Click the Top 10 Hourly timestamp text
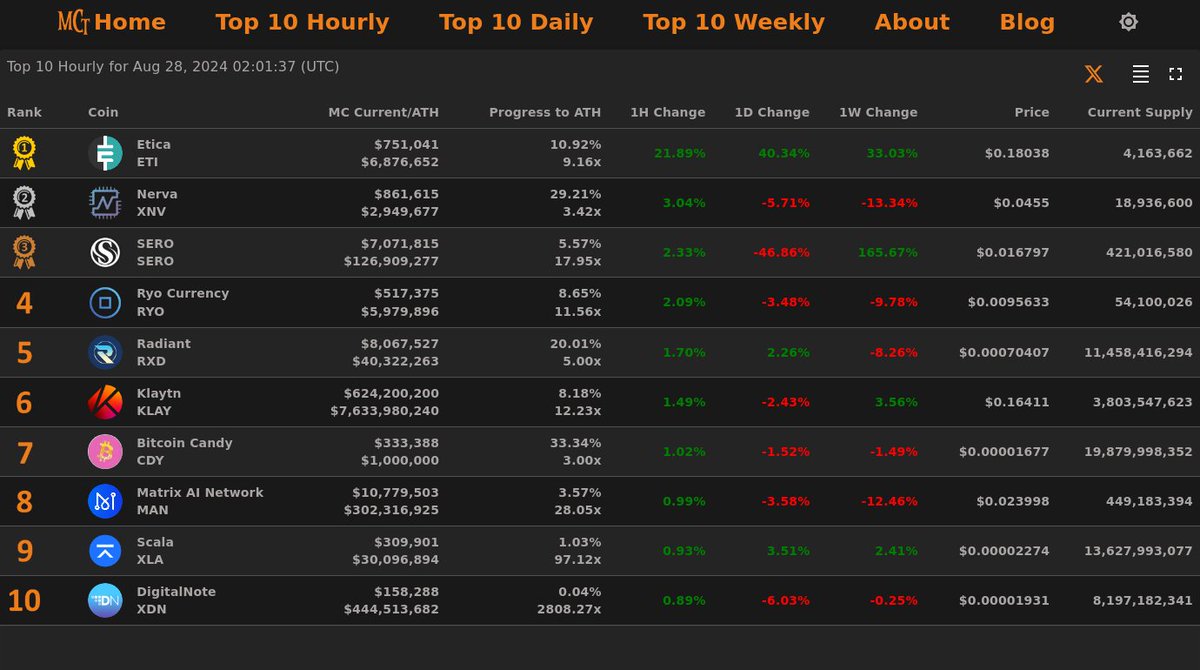Viewport: 1200px width, 670px height. (x=173, y=67)
